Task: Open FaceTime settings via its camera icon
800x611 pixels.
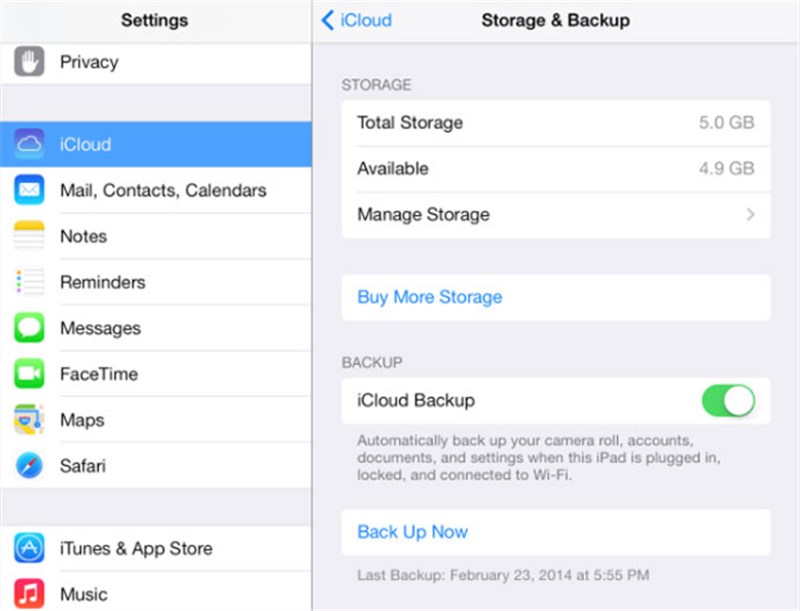Action: click(30, 374)
